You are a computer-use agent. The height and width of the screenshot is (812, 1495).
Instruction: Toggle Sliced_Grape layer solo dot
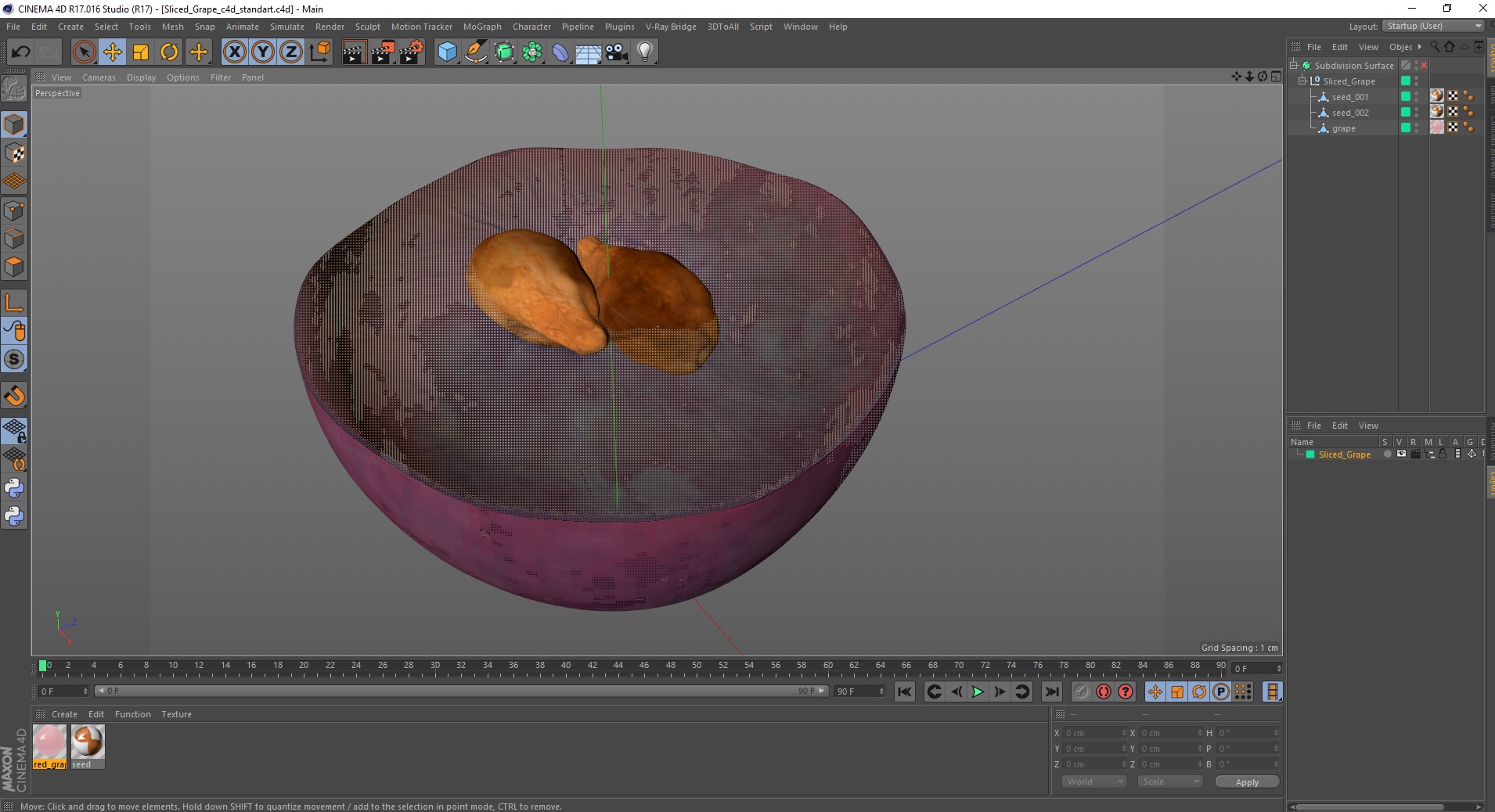coord(1387,455)
